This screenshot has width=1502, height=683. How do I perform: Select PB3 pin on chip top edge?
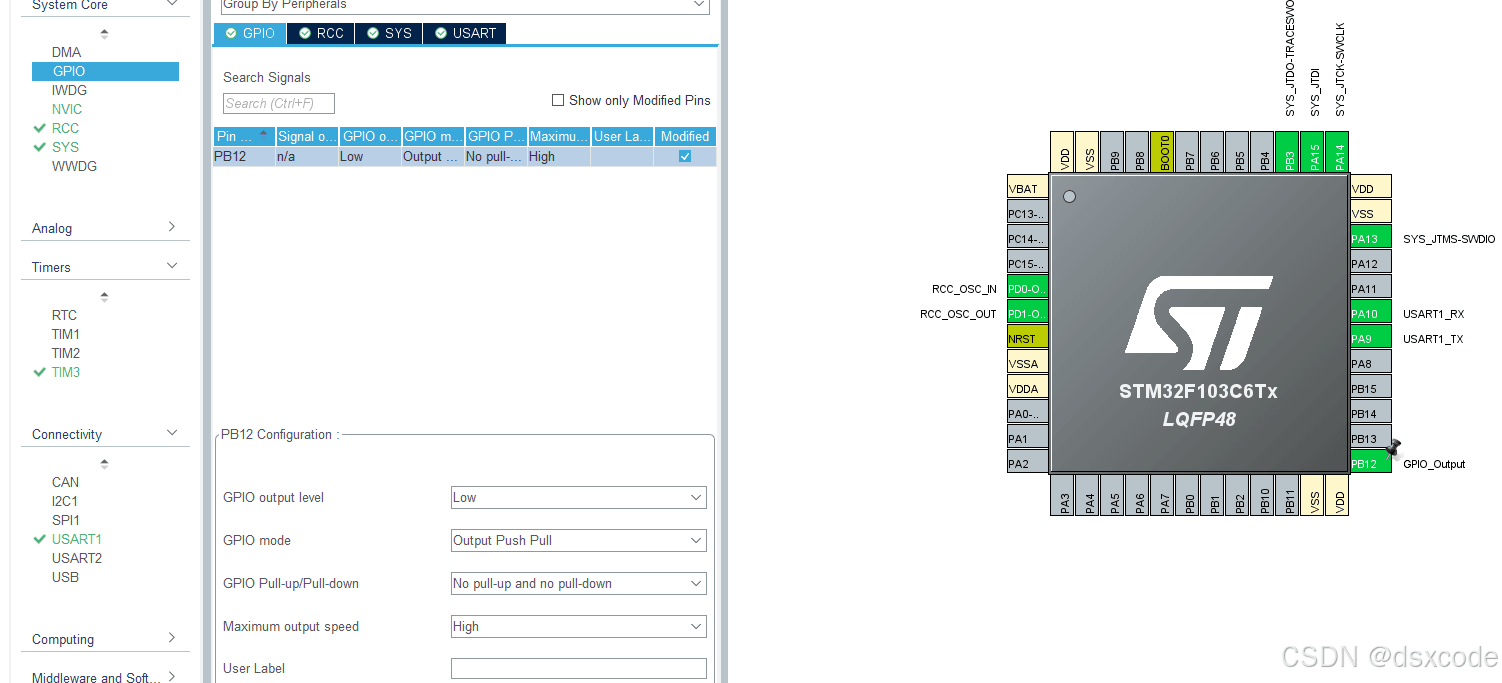(x=1287, y=153)
